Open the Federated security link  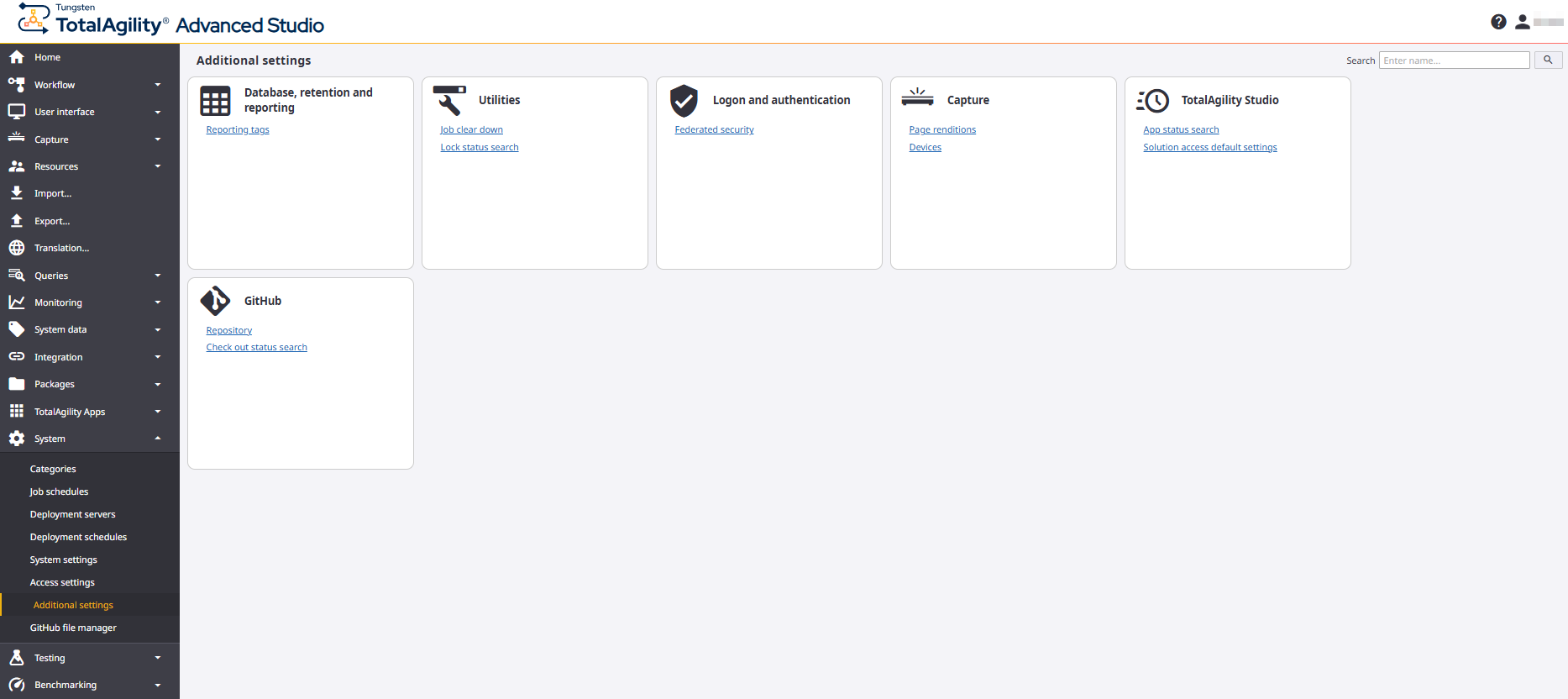pos(714,129)
